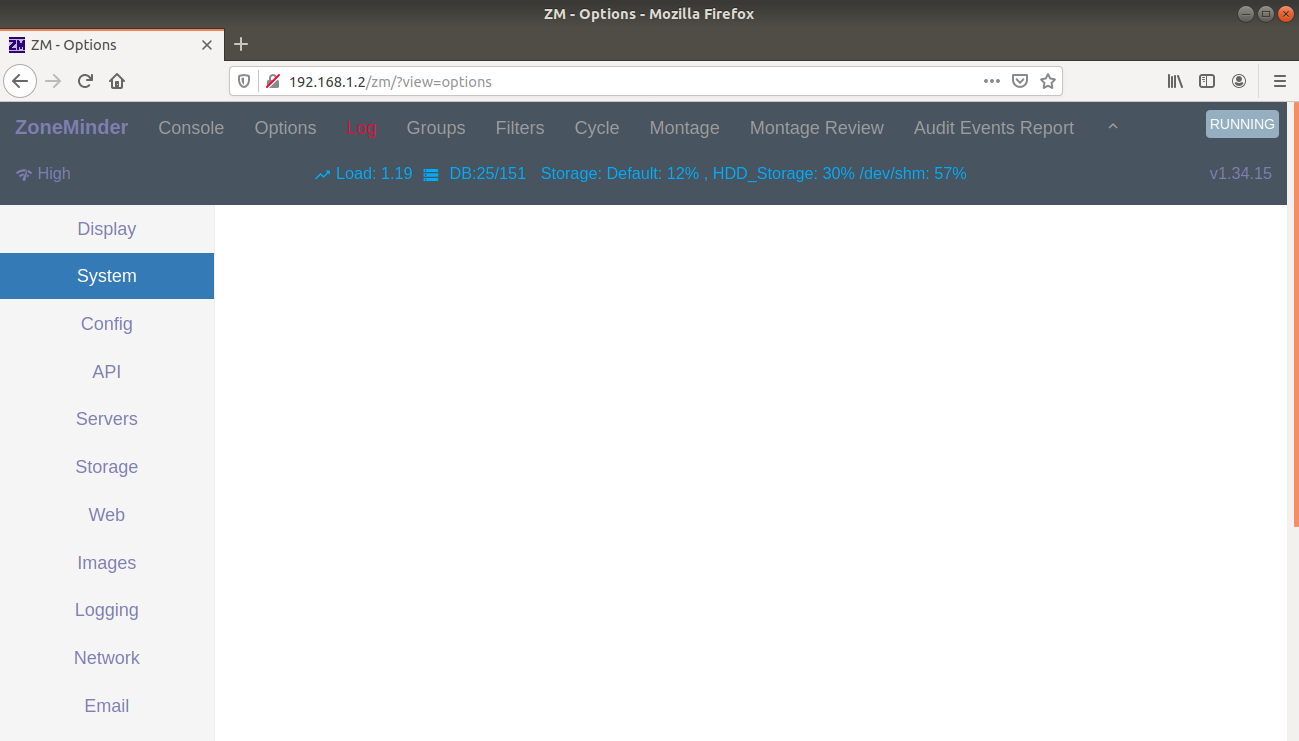Viewport: 1299px width, 741px height.
Task: Click the DB:25/151 status text
Action: (x=488, y=174)
